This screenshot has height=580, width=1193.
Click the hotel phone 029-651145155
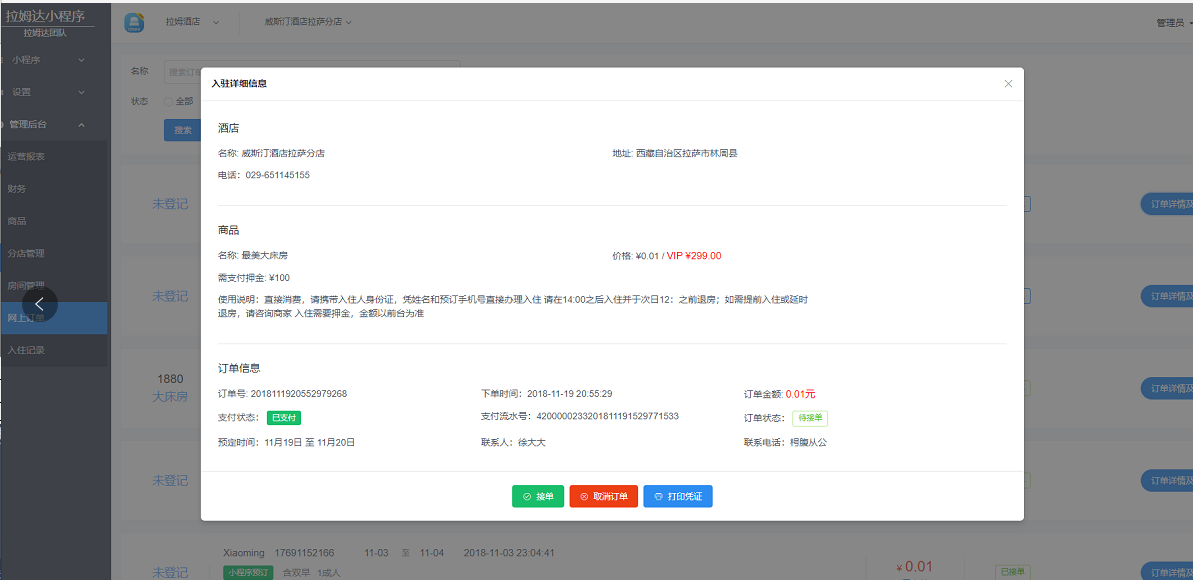click(277, 174)
